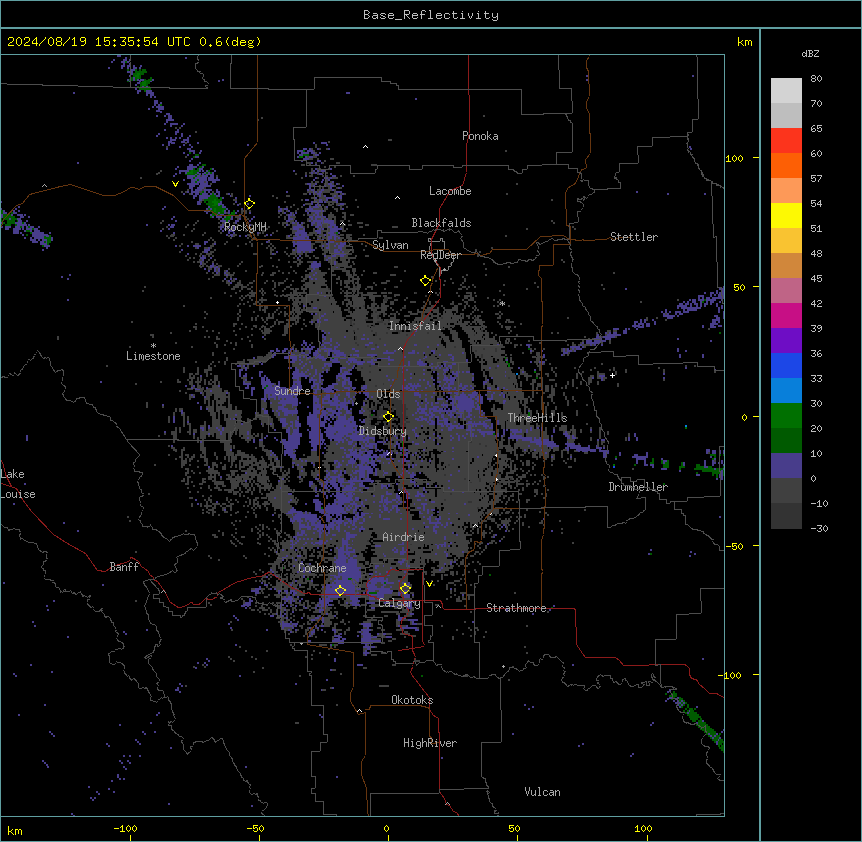This screenshot has width=862, height=842.
Task: Click the Calgary city label
Action: (399, 603)
